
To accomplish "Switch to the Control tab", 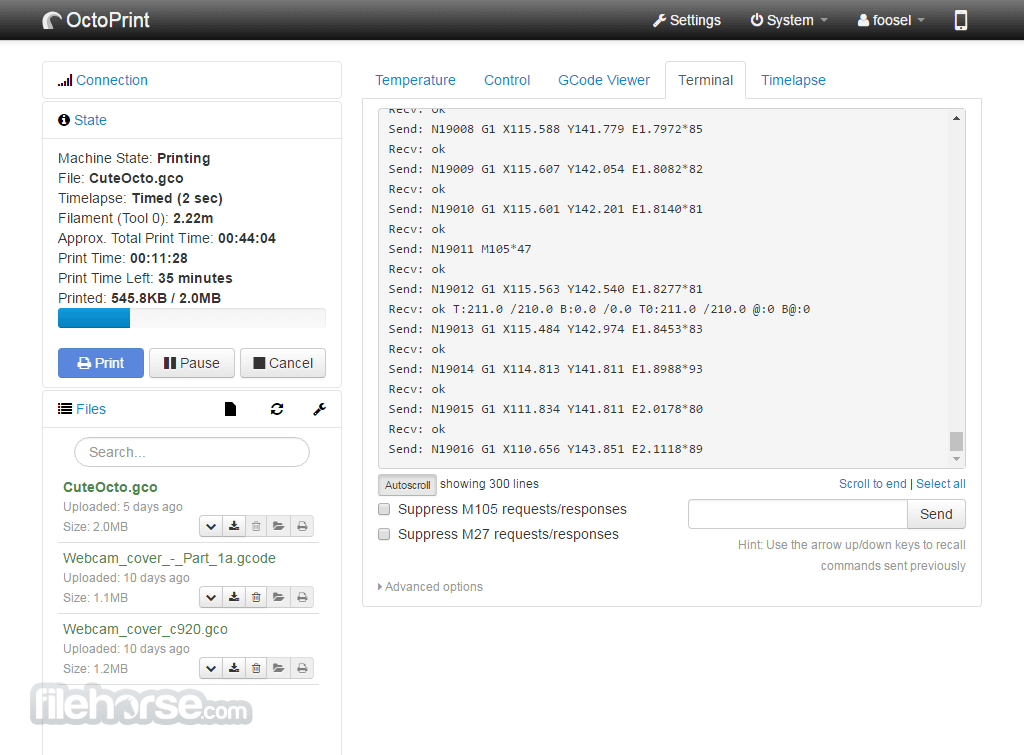I will 507,80.
